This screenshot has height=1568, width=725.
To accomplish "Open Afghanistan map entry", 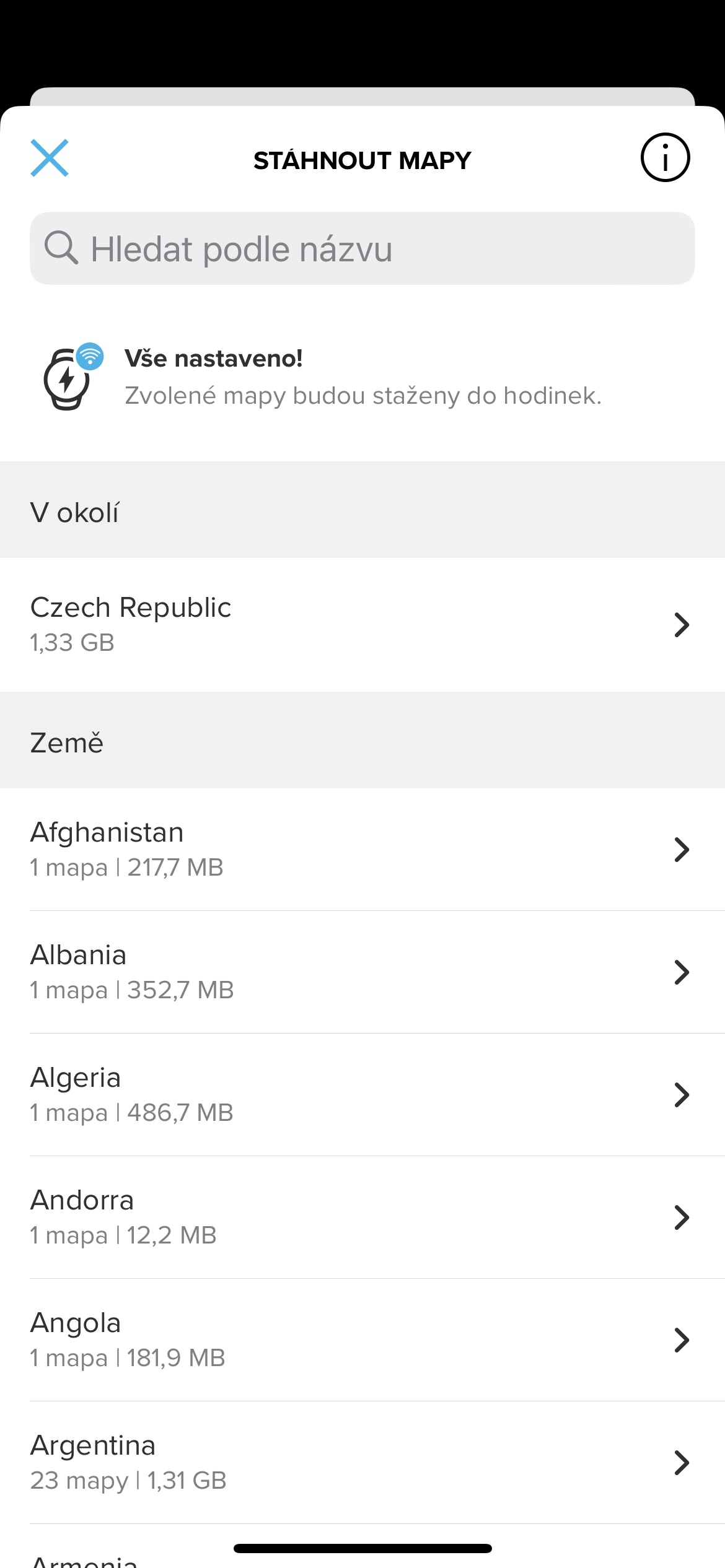I will 248,850.
